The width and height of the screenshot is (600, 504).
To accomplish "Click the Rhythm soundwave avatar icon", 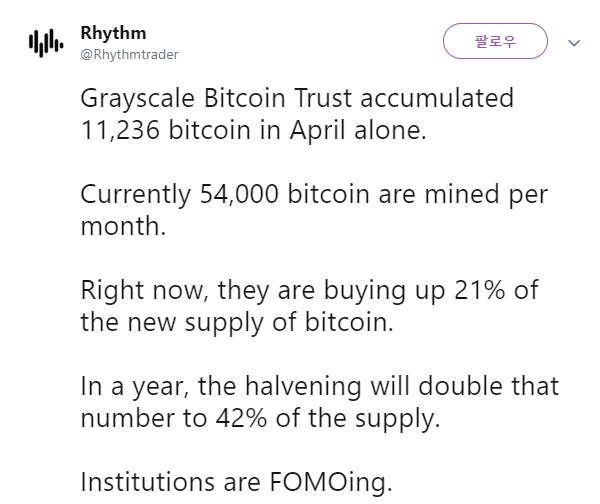I will point(46,43).
